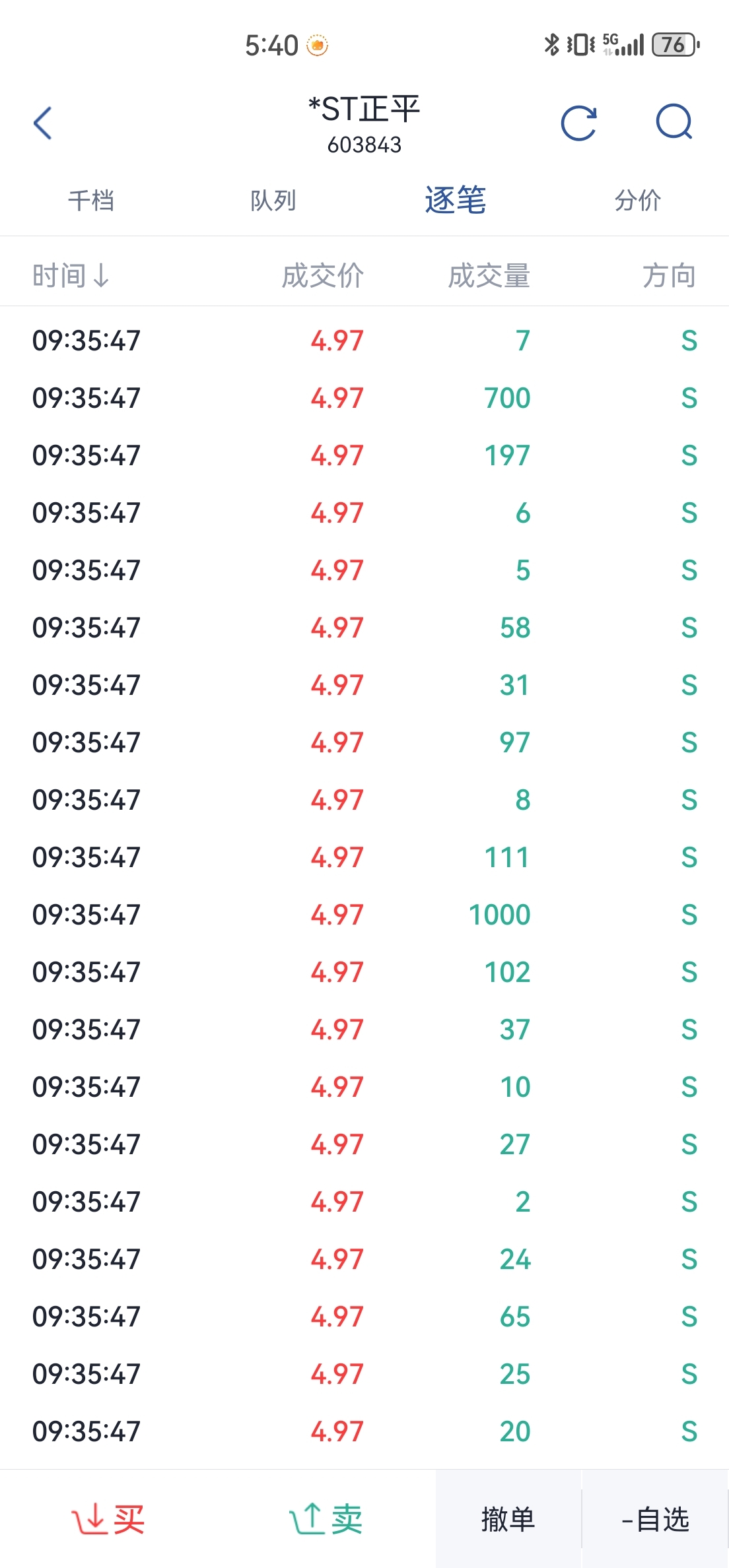Select the trade row with volume 1000
The width and height of the screenshot is (729, 1568).
364,915
